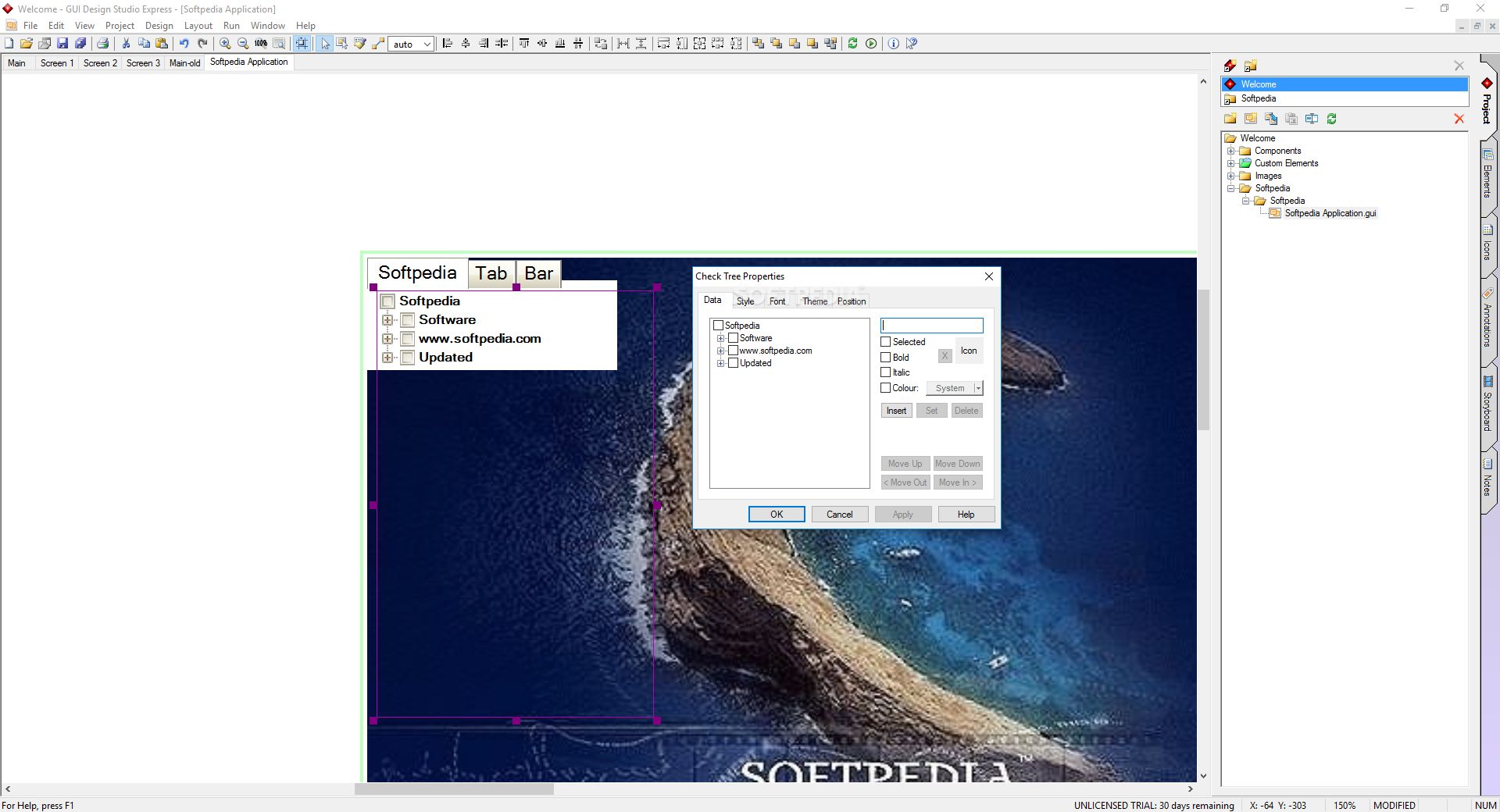Image resolution: width=1500 pixels, height=812 pixels.
Task: Click the horizontal scrollbar thumb of canvas
Action: click(454, 789)
